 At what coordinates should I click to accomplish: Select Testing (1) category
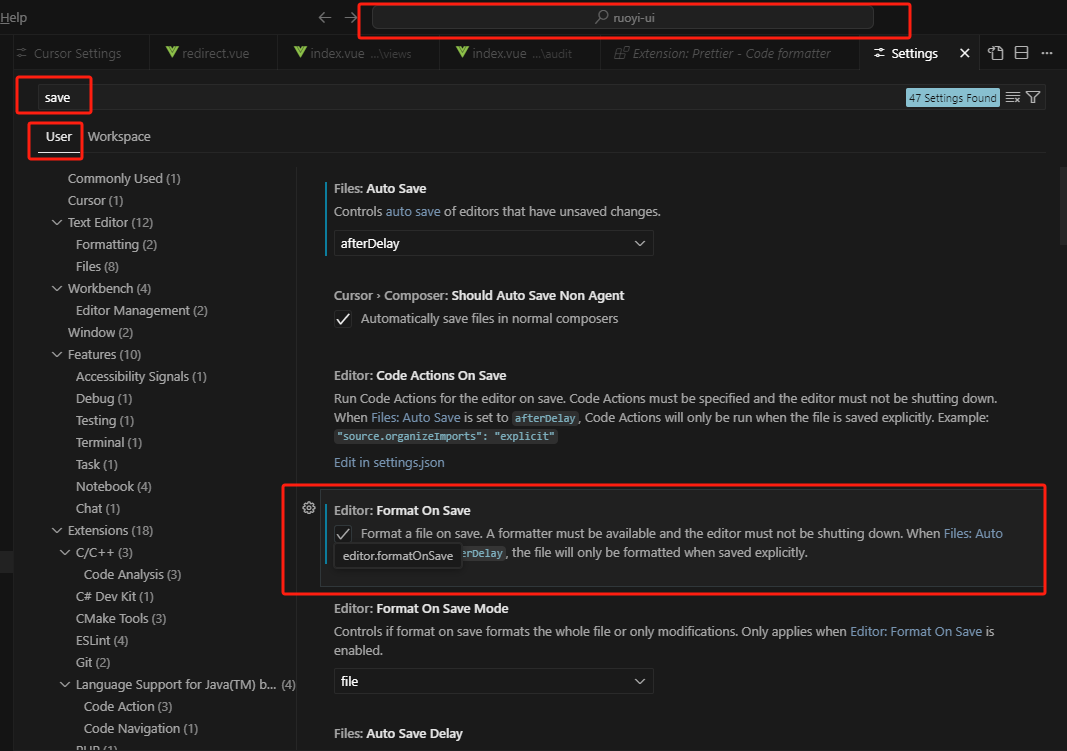pyautogui.click(x=105, y=420)
